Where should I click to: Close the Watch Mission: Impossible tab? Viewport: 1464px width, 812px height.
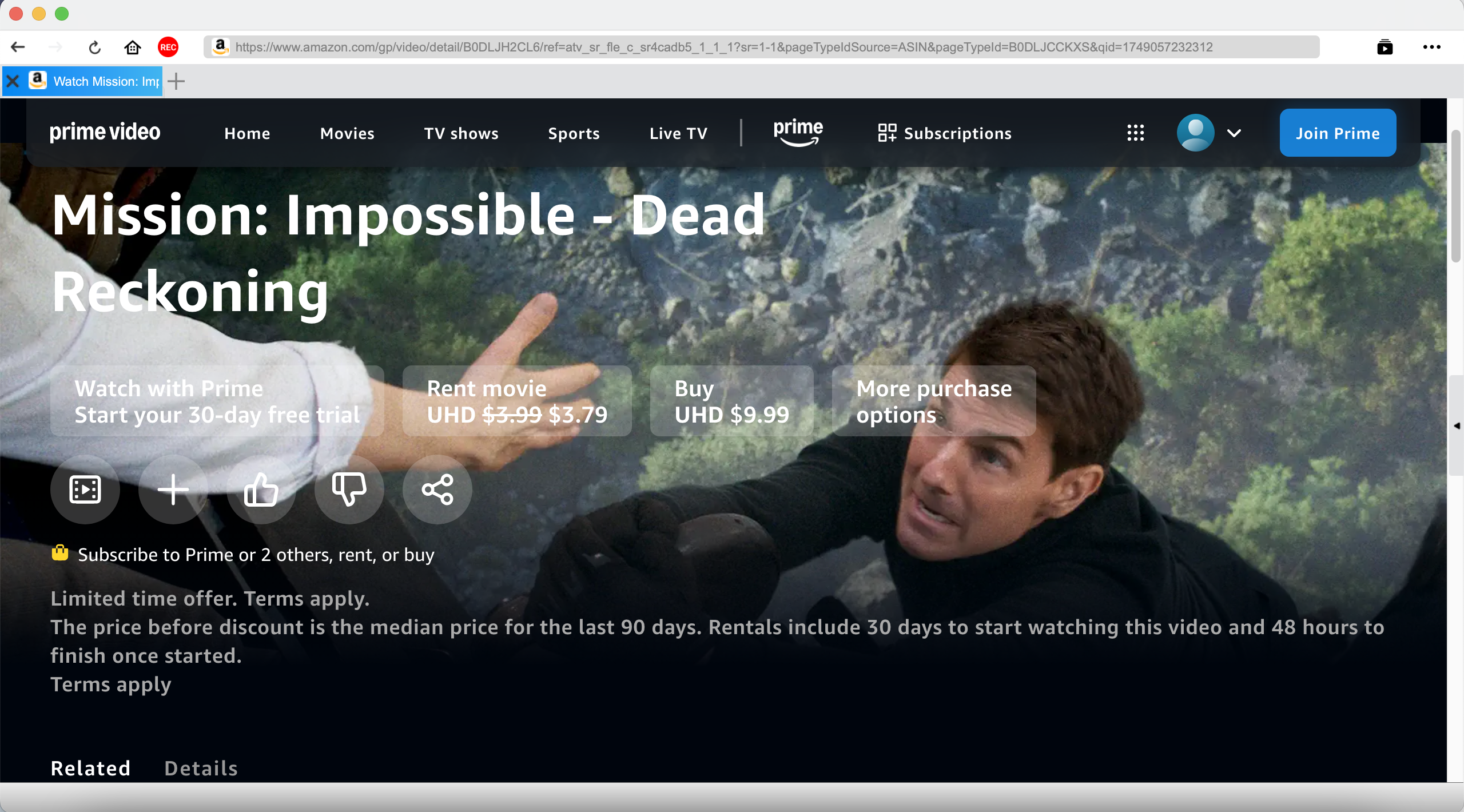point(13,81)
